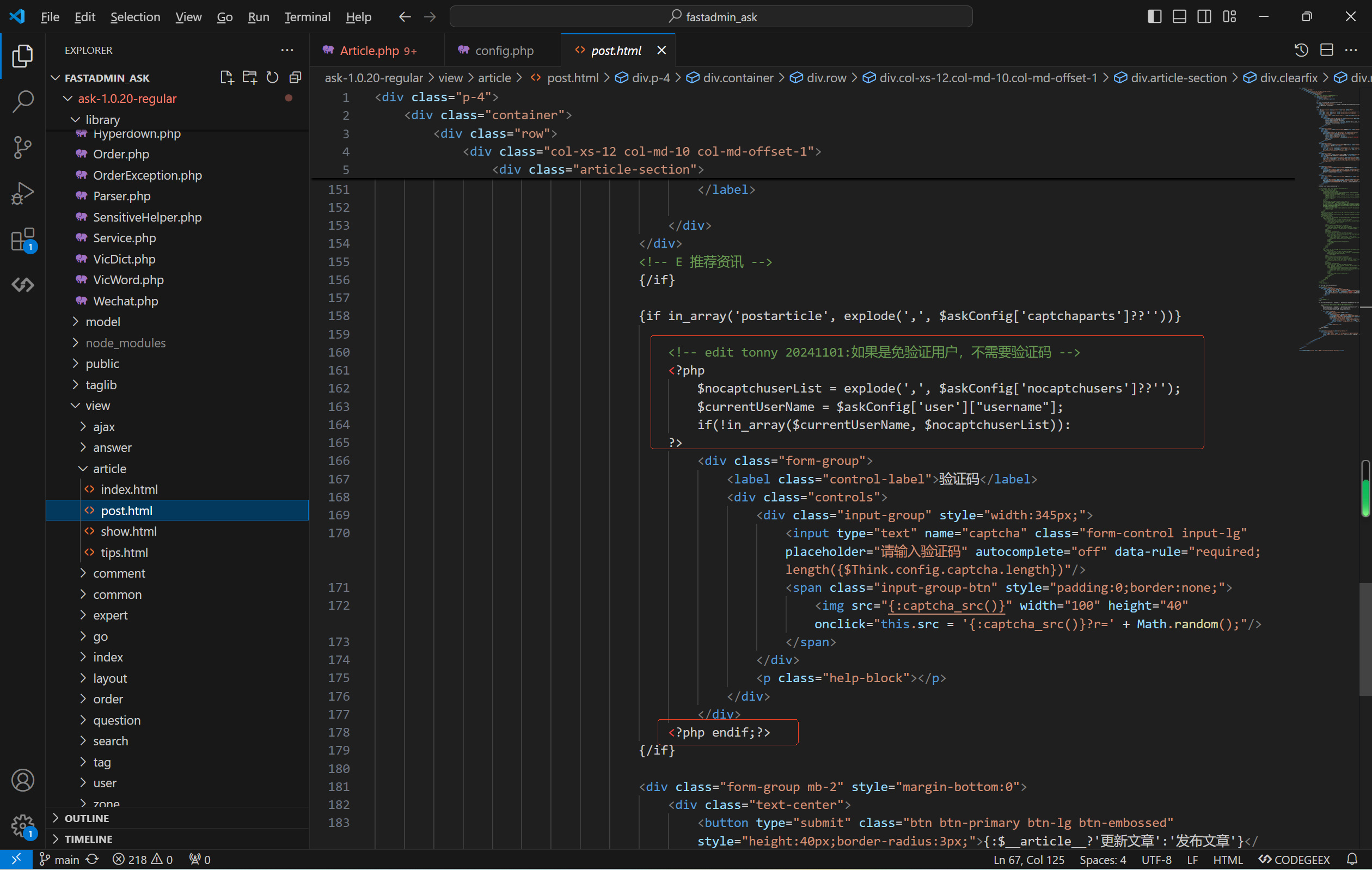The height and width of the screenshot is (870, 1372).
Task: Open the Selection menu
Action: click(x=135, y=17)
